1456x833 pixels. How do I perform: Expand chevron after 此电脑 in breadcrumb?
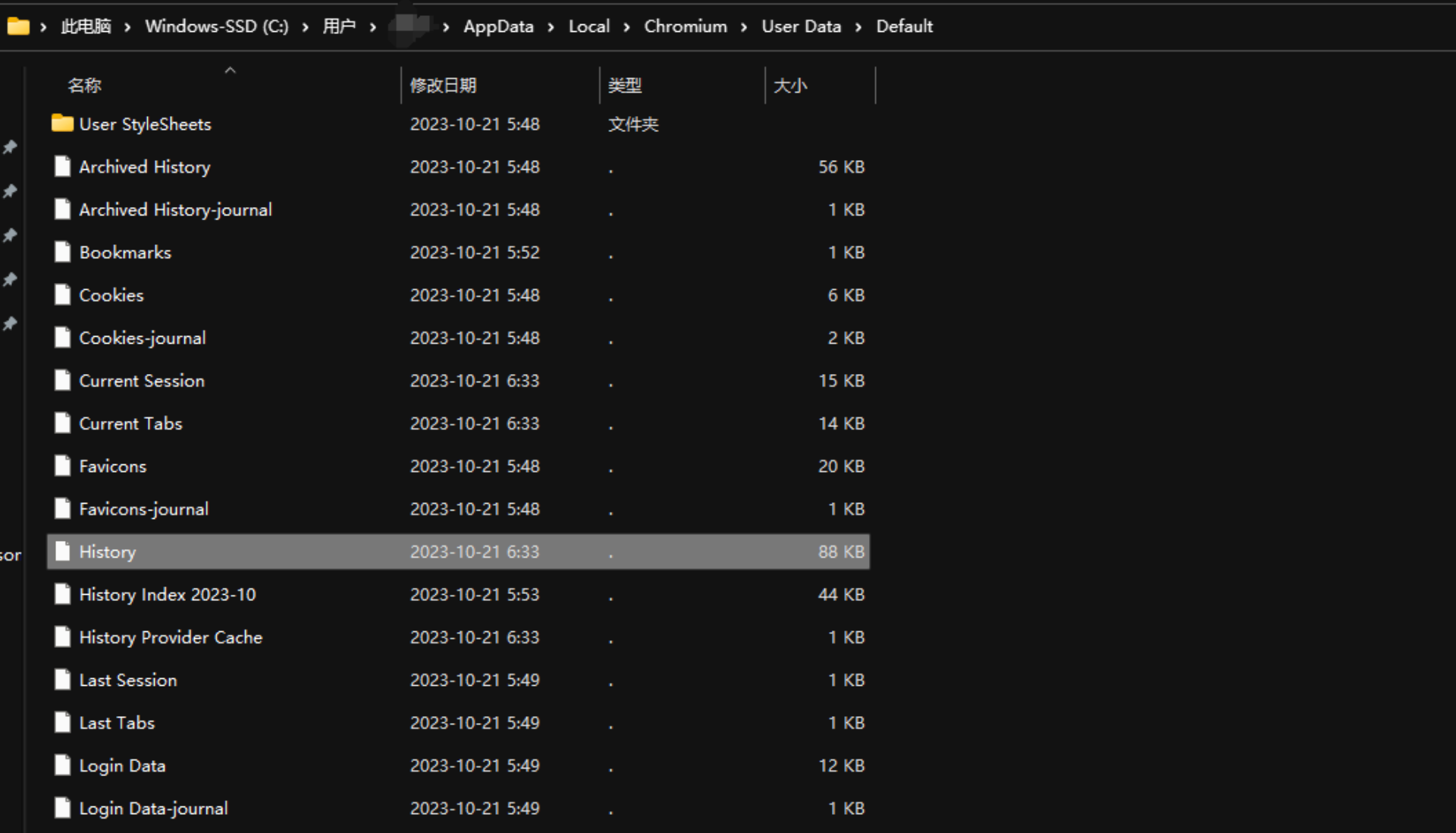point(127,27)
